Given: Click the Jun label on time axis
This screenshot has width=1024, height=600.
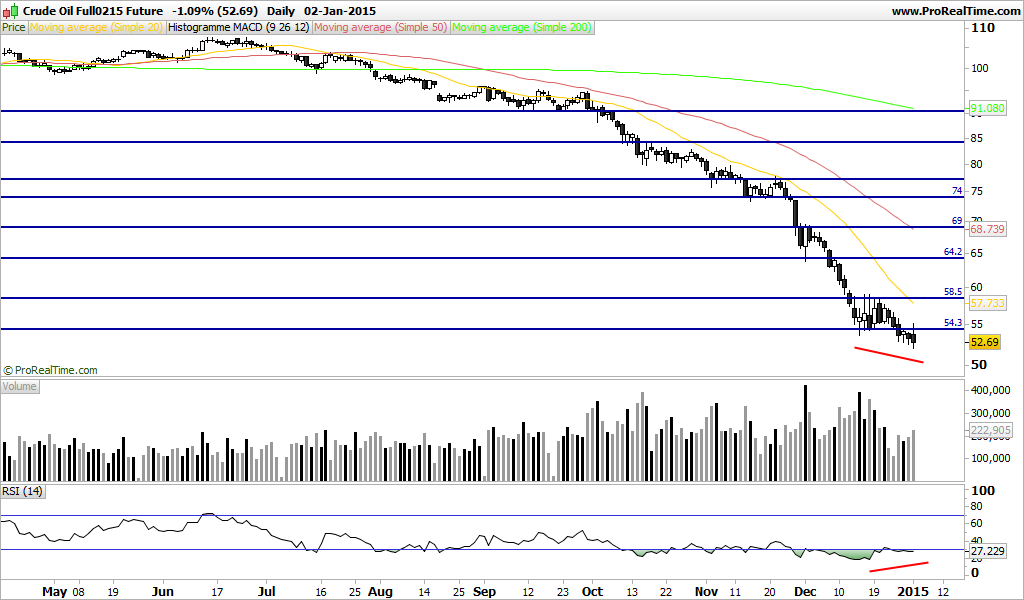Looking at the screenshot, I should pyautogui.click(x=163, y=592).
